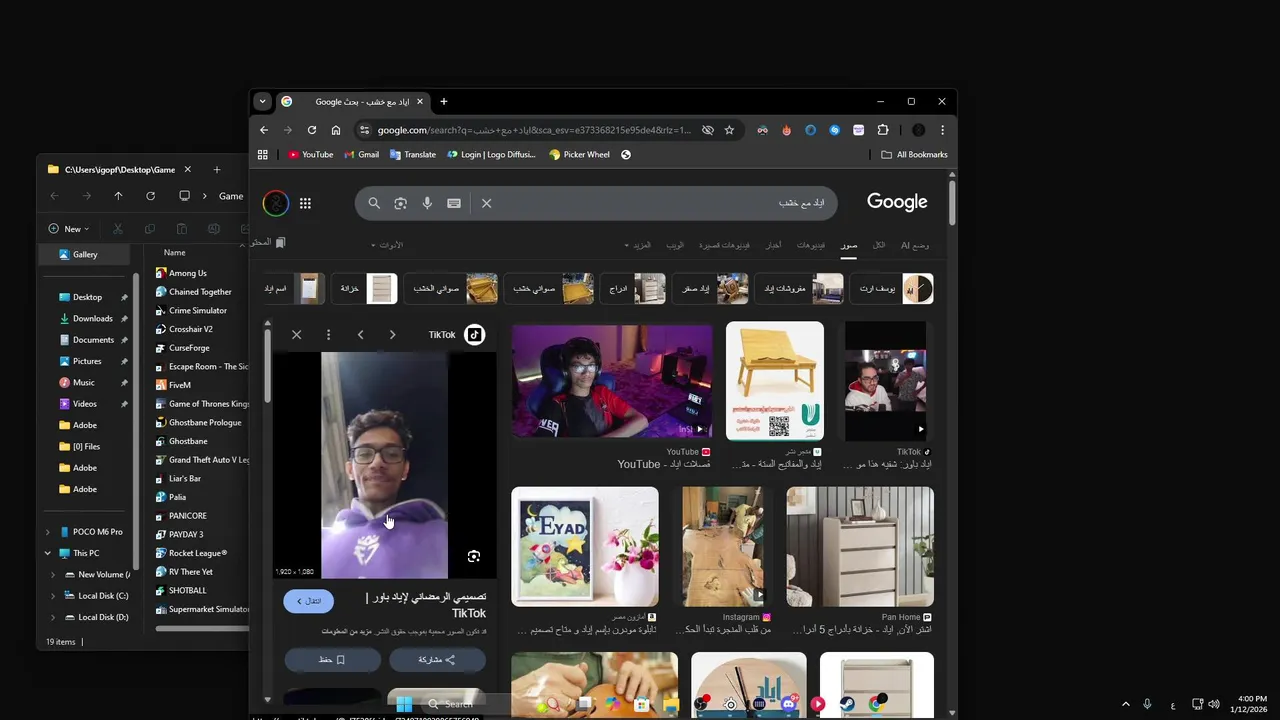
Task: Click the site information icon in address bar
Action: pyautogui.click(x=365, y=130)
